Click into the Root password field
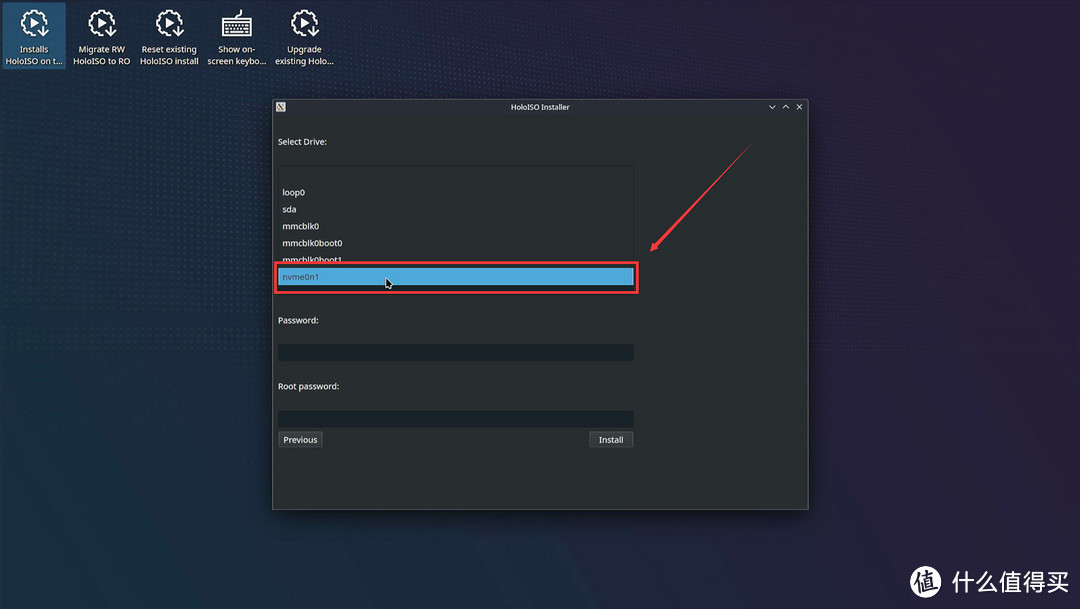The image size is (1080, 609). [x=455, y=419]
